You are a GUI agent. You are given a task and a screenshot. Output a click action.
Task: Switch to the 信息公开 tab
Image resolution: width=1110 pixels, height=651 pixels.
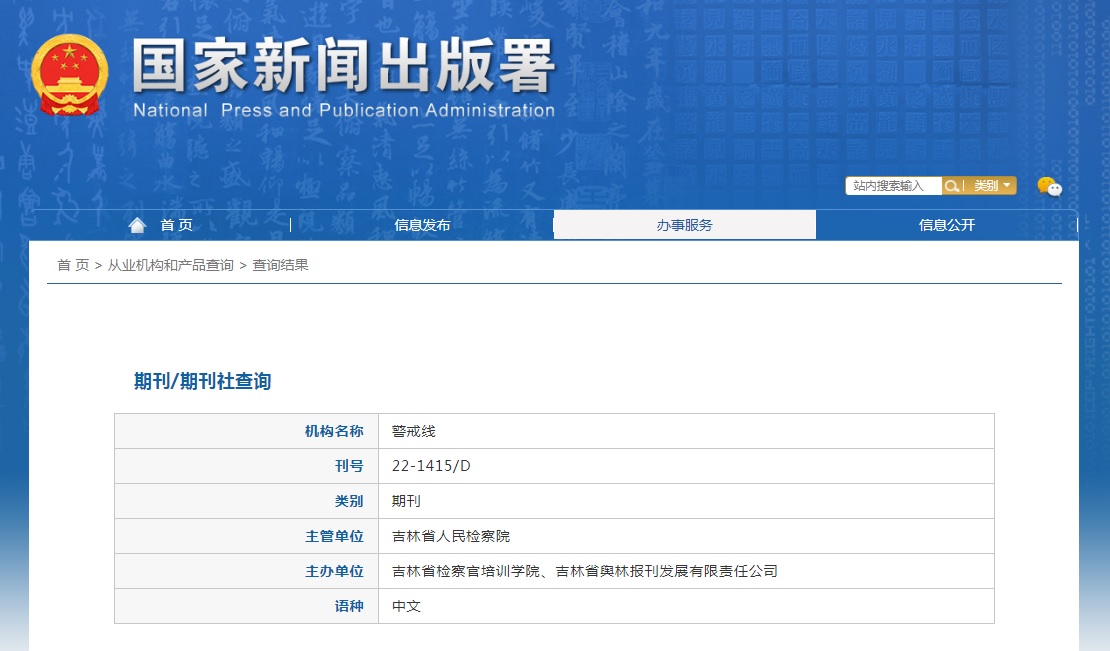point(946,225)
